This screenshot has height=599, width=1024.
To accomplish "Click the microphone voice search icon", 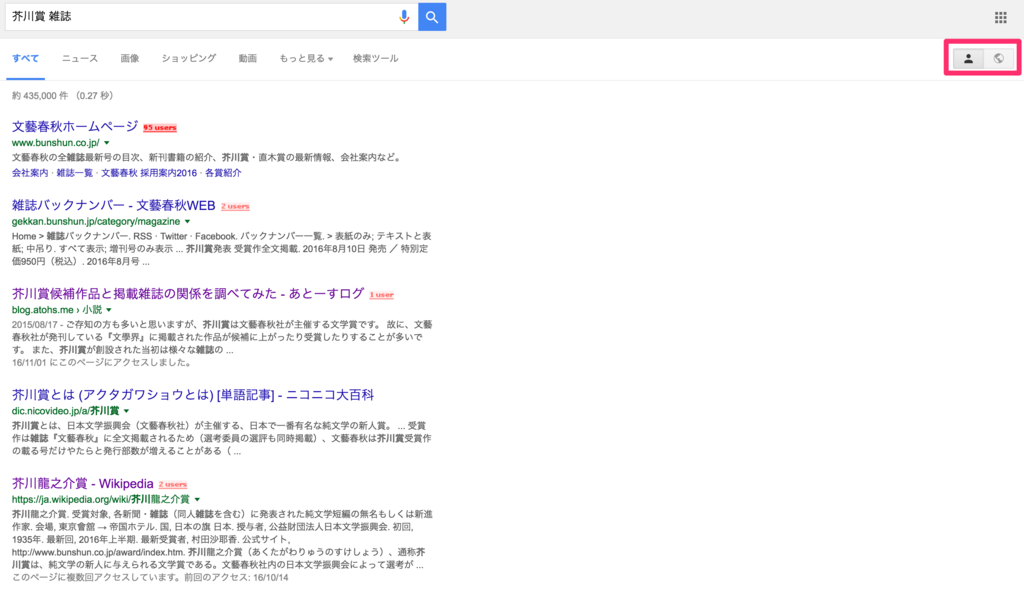I will 404,17.
